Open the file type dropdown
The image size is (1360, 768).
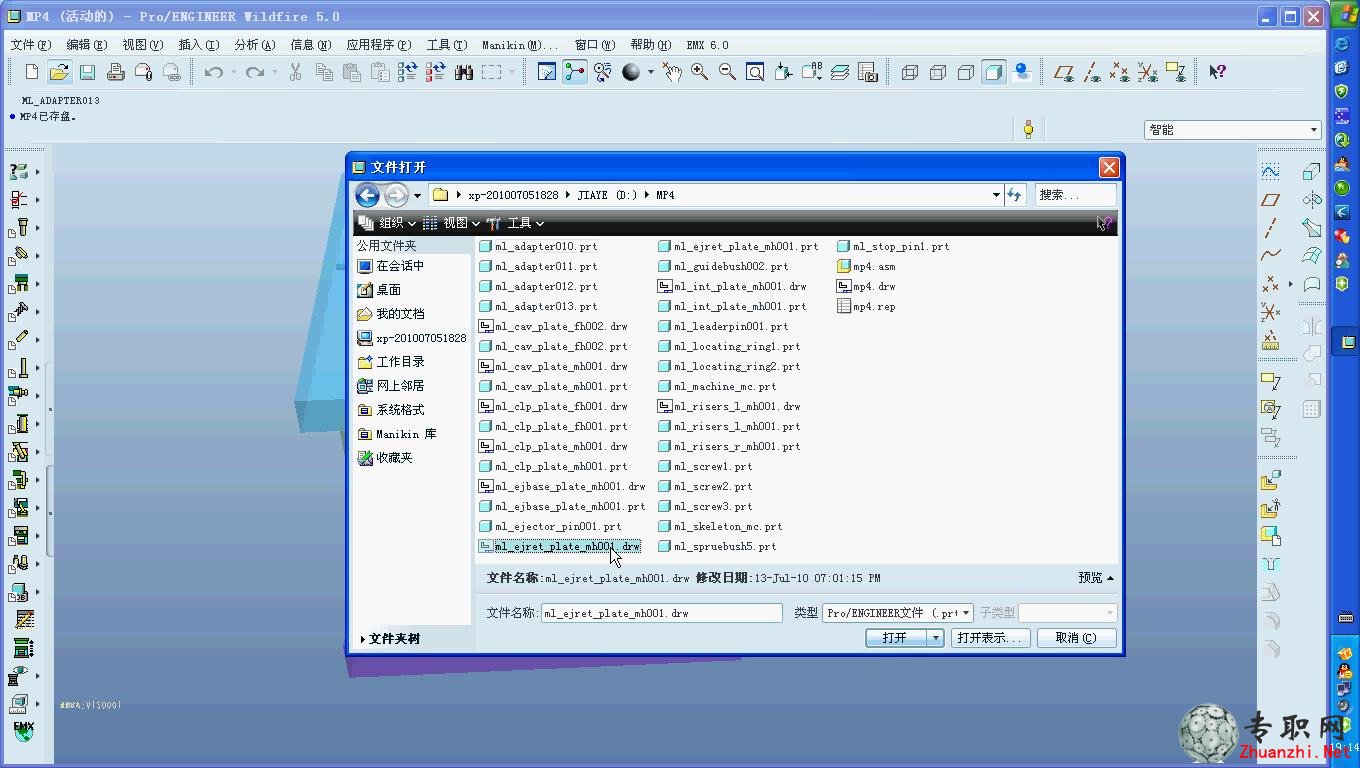tap(965, 613)
